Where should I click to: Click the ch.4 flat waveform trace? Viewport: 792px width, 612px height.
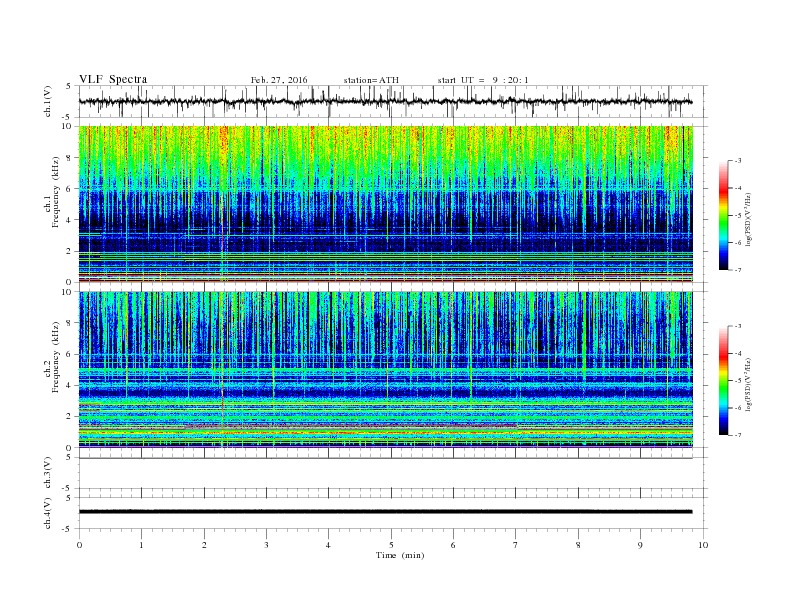386,512
